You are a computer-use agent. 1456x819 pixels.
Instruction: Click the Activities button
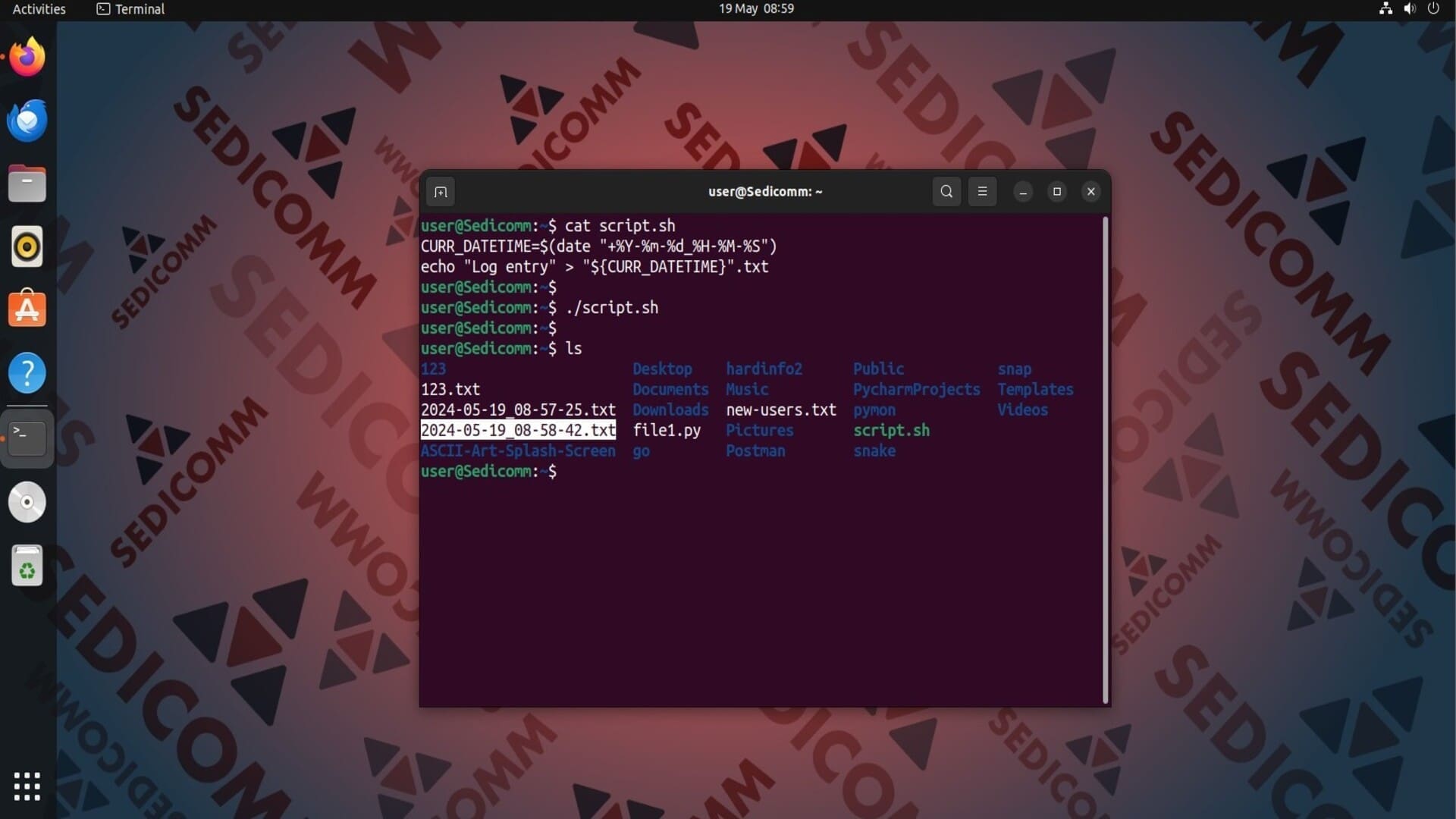coord(39,9)
